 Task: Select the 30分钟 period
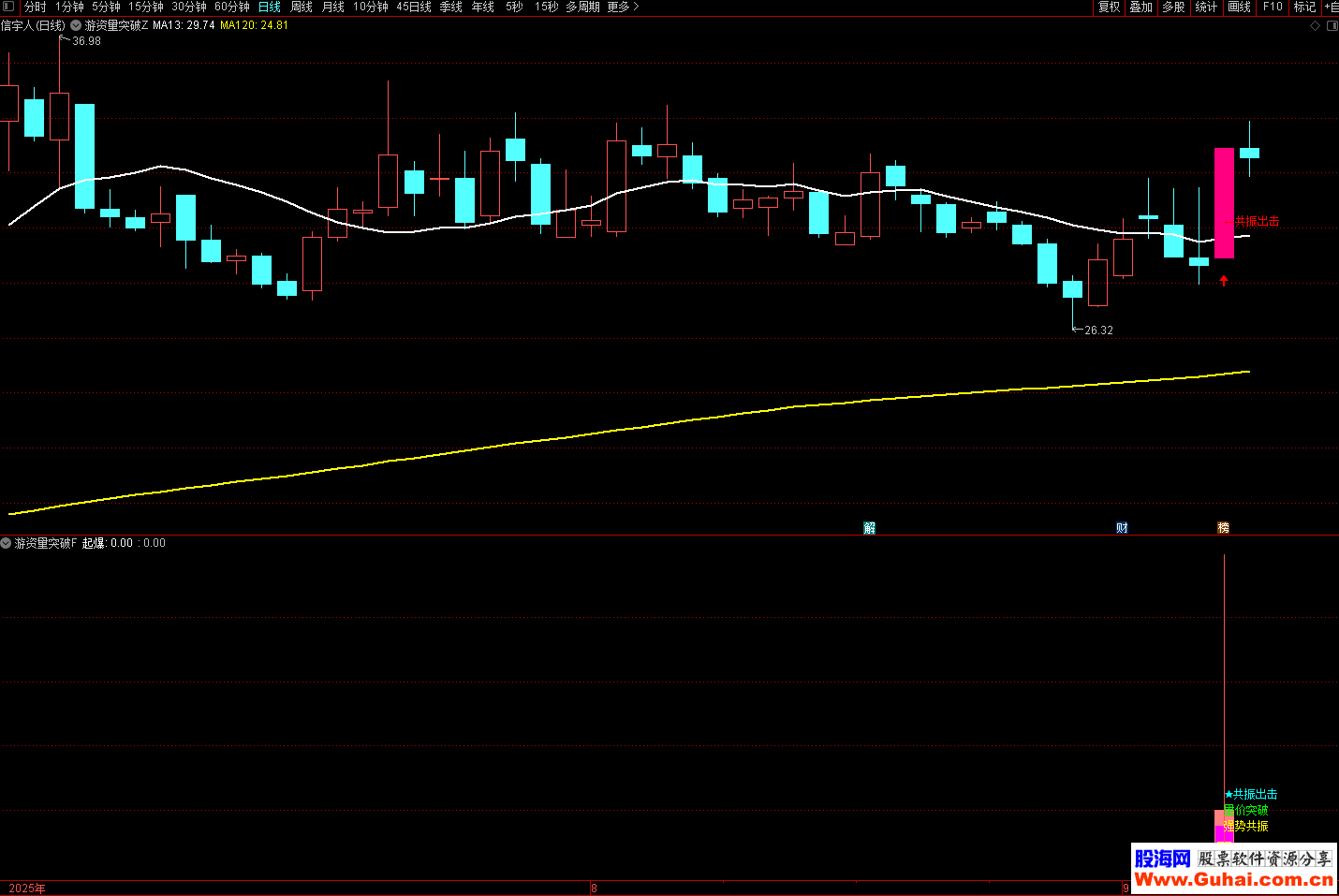tap(189, 7)
